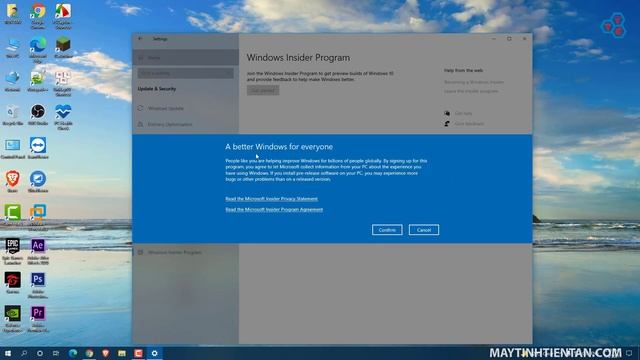Select the green Camtasia desktop shortcut
The image size is (640, 360).
pos(13,216)
